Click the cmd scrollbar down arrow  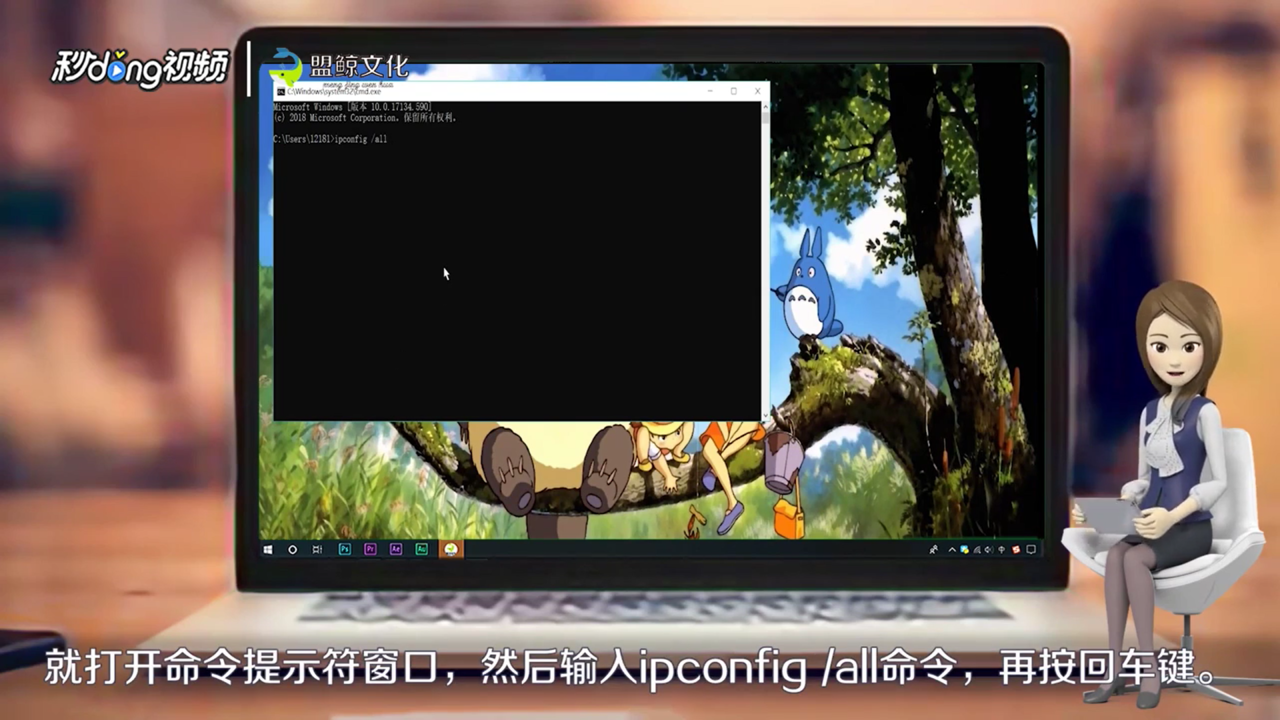click(x=766, y=416)
